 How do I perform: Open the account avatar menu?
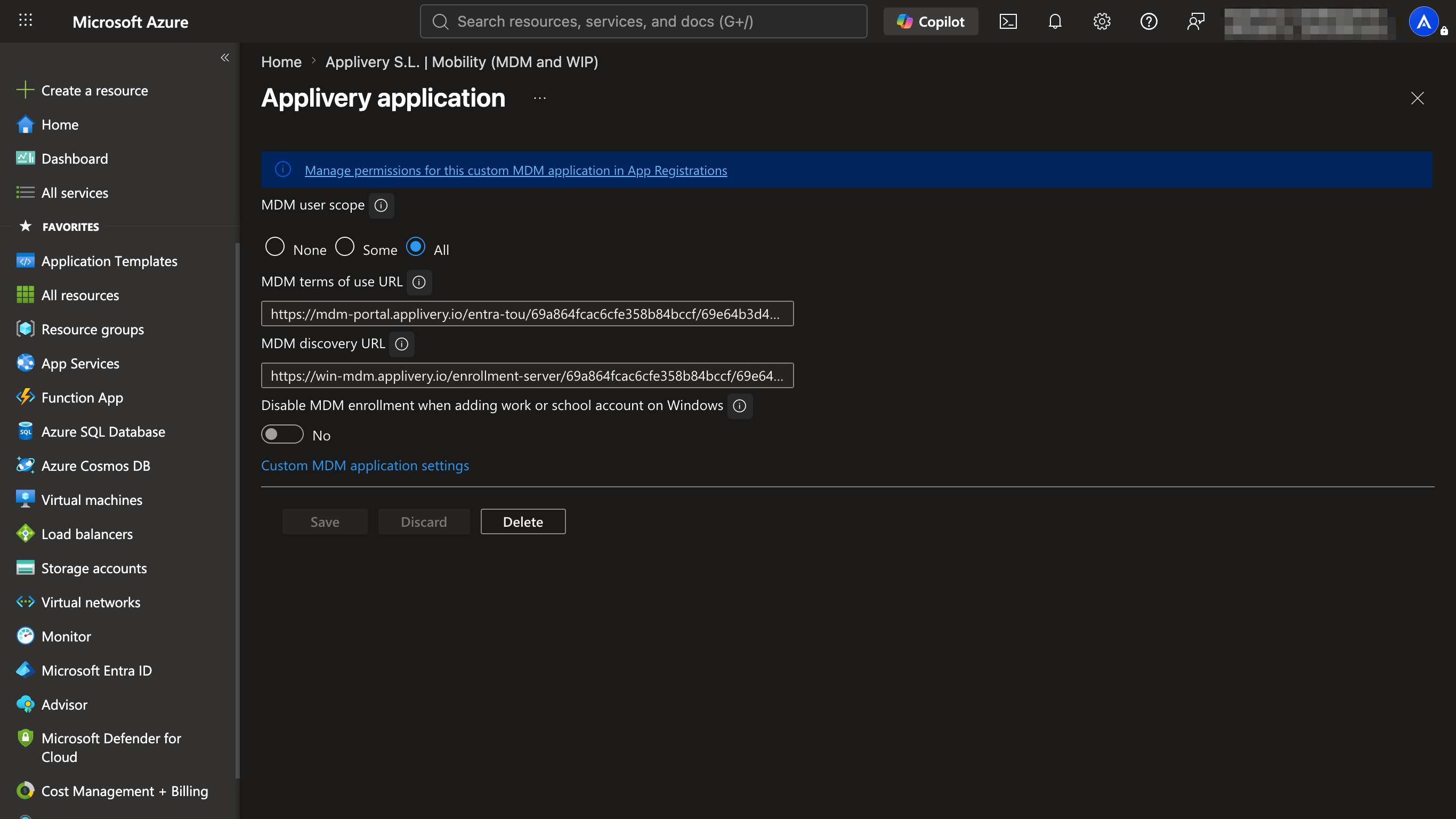1424,21
